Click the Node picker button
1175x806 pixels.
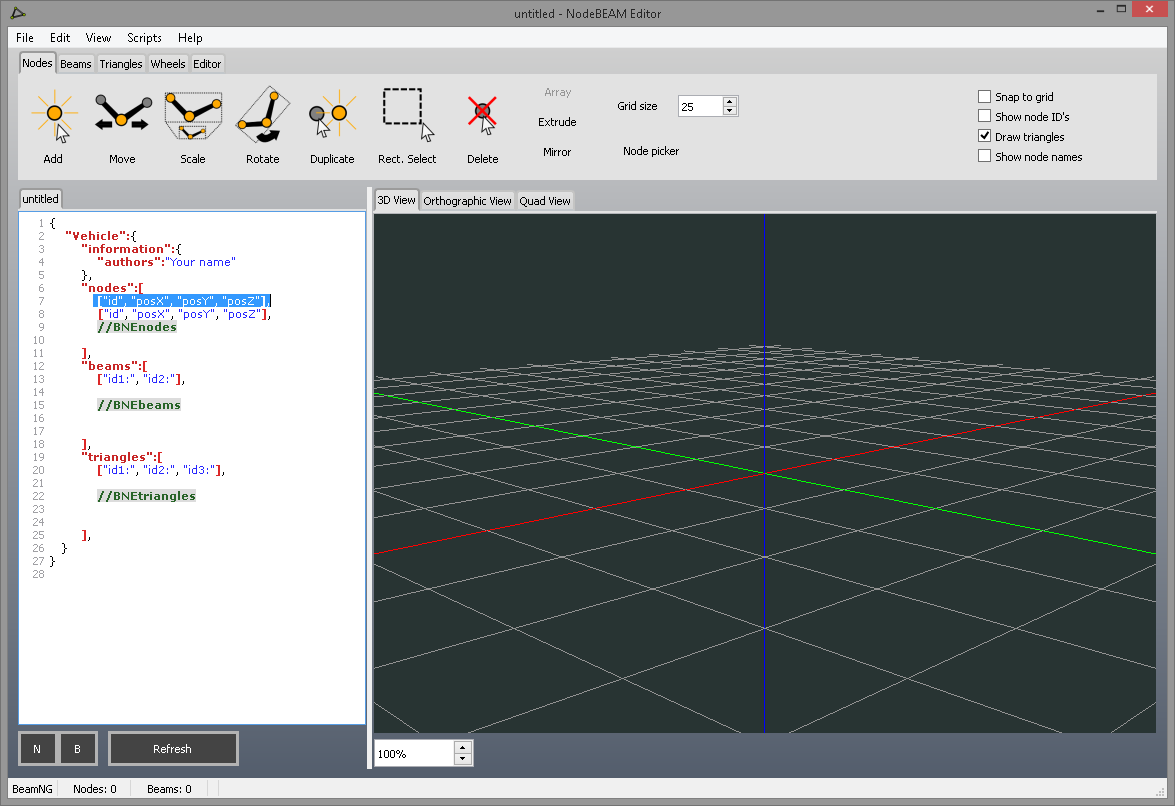(x=650, y=151)
